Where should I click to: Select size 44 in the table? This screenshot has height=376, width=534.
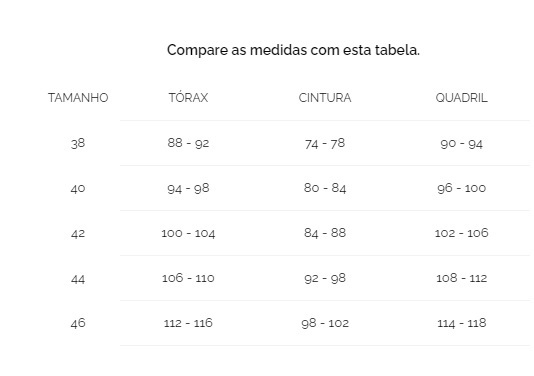coord(78,279)
